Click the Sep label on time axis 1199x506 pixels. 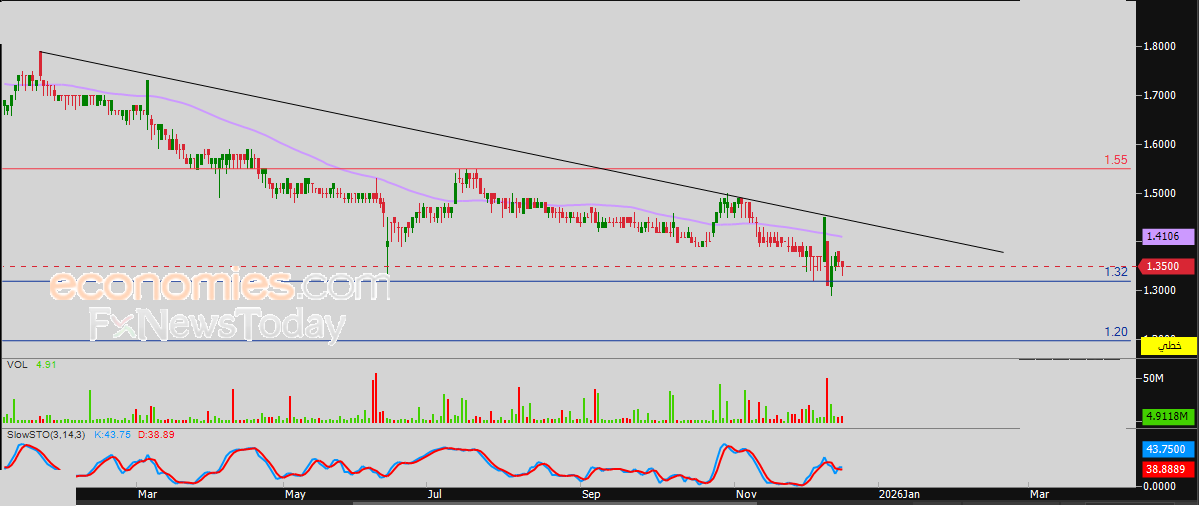click(591, 495)
